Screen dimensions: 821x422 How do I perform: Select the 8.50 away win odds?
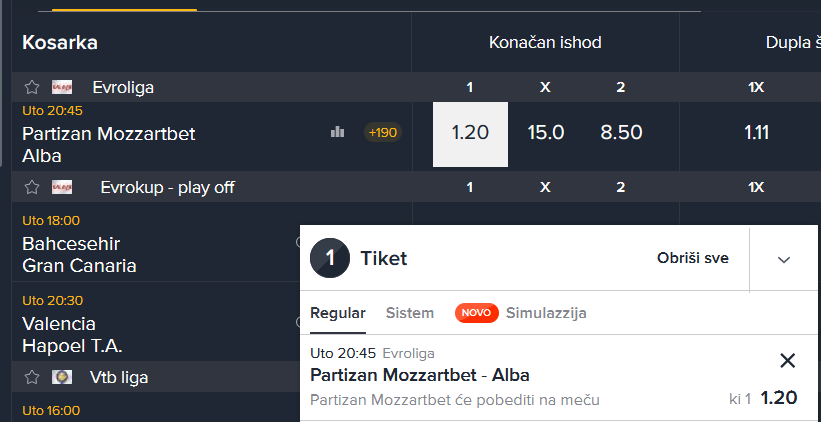coord(621,133)
